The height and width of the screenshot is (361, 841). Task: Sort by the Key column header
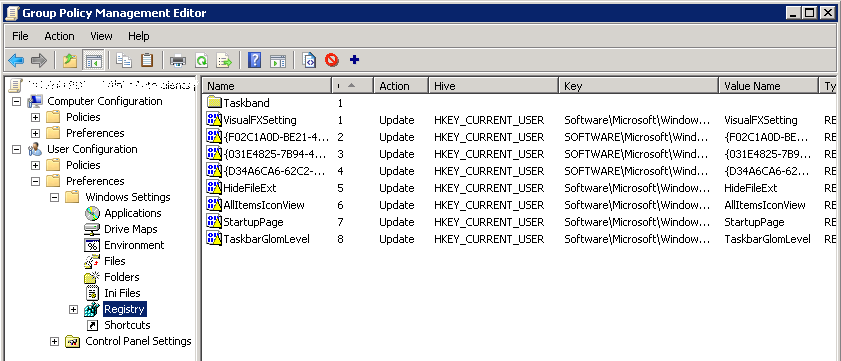click(x=639, y=86)
